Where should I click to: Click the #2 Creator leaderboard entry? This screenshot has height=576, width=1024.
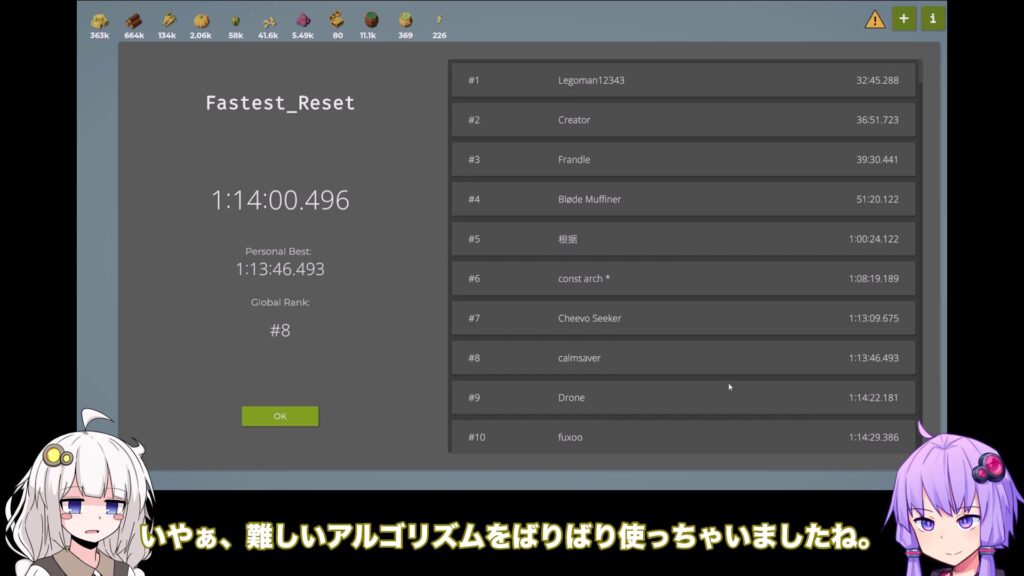[x=683, y=120]
